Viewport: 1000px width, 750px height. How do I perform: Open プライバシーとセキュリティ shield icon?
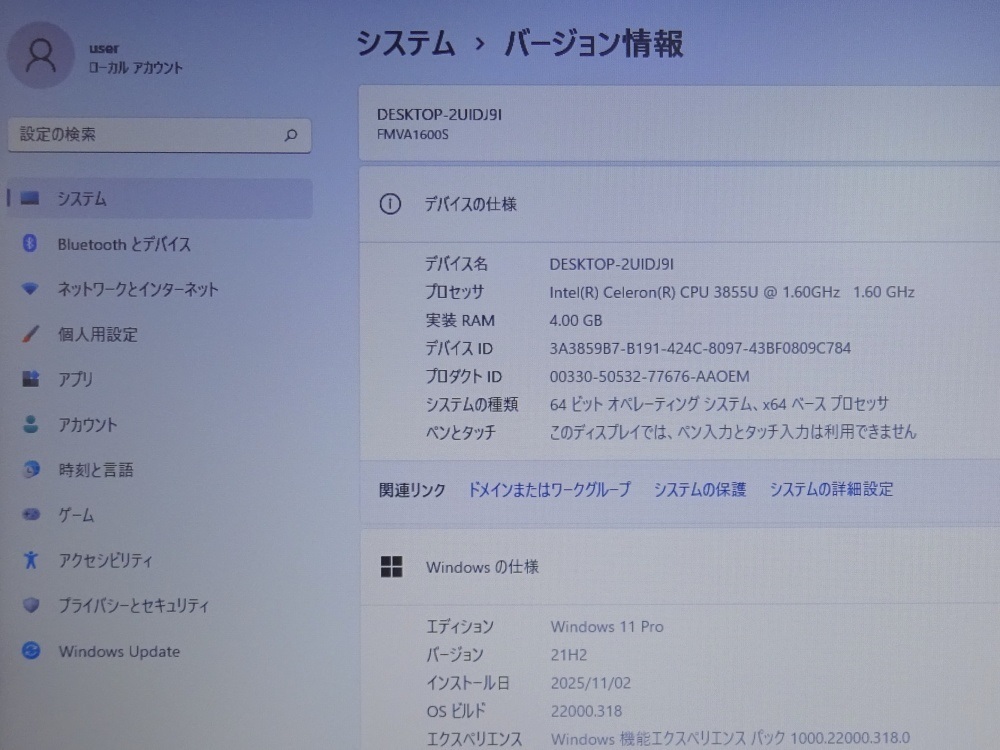30,606
